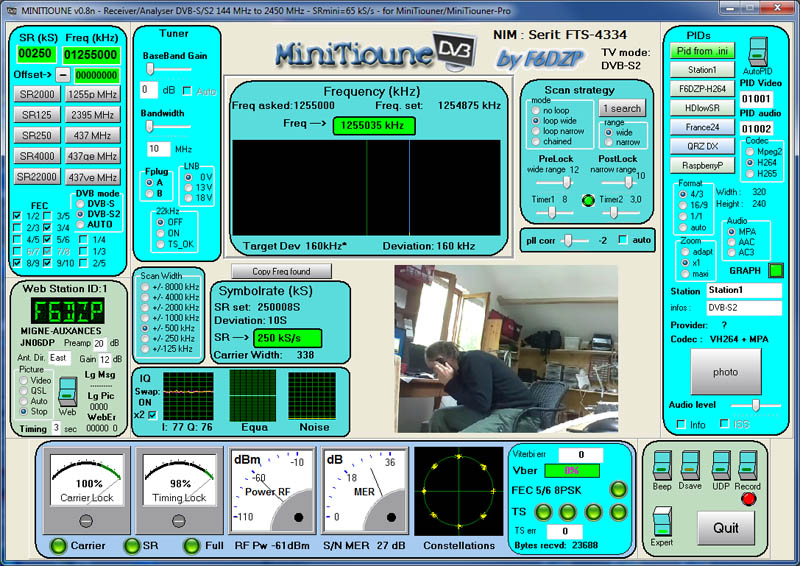
Task: Click the photo button
Action: 726,372
